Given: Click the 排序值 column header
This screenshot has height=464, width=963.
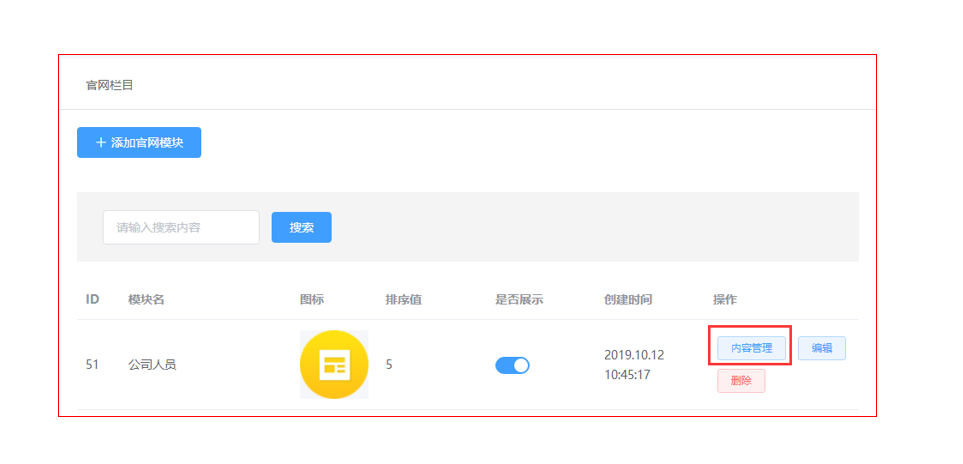Looking at the screenshot, I should click(404, 300).
